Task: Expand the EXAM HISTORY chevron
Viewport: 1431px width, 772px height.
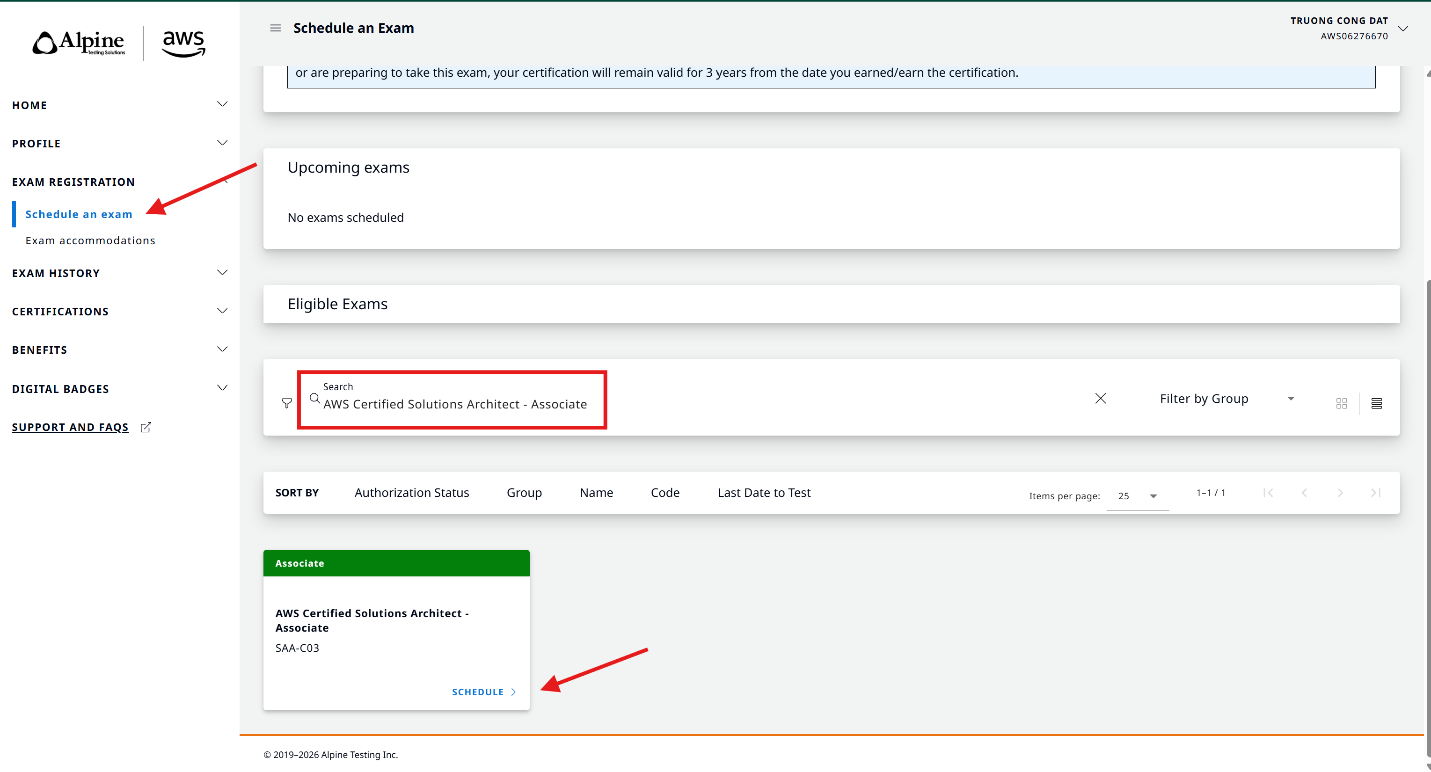Action: (x=223, y=272)
